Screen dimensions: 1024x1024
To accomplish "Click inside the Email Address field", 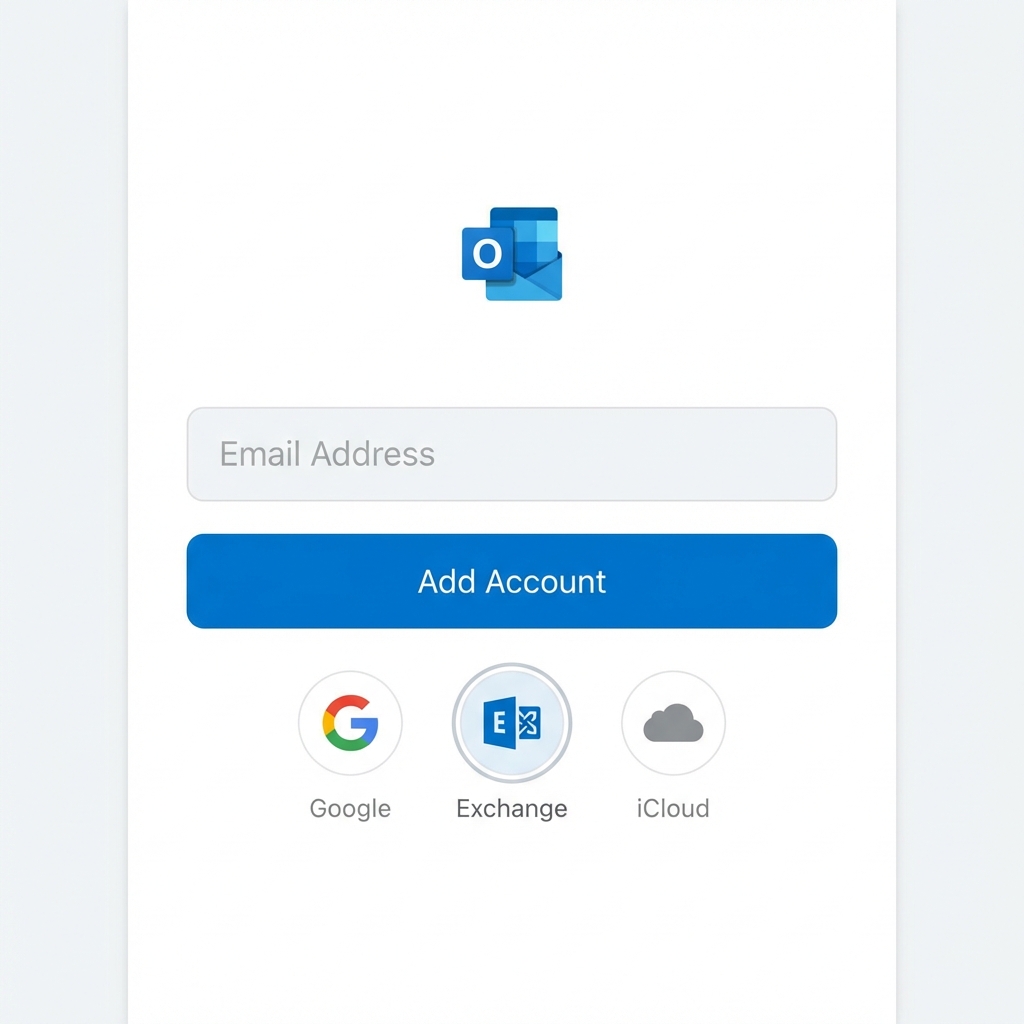I will [x=511, y=455].
